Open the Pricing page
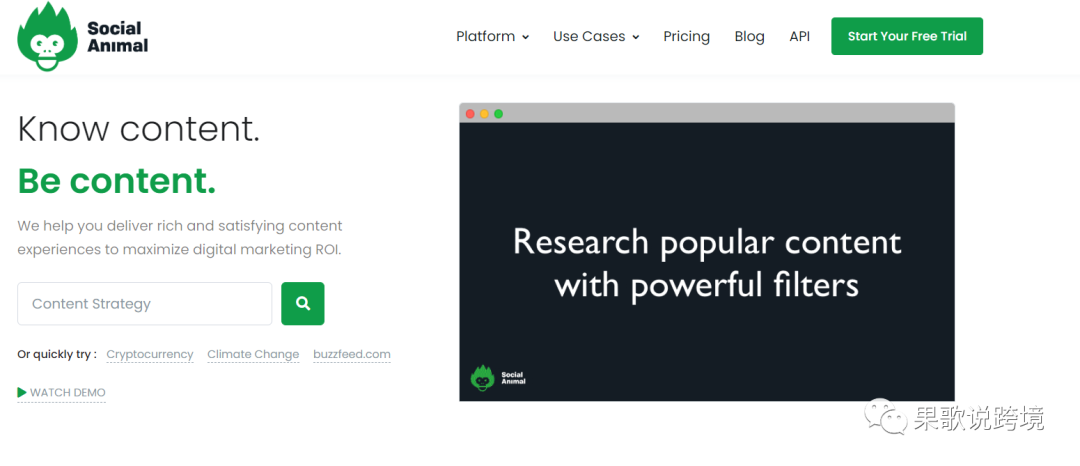The image size is (1080, 466). pos(687,36)
